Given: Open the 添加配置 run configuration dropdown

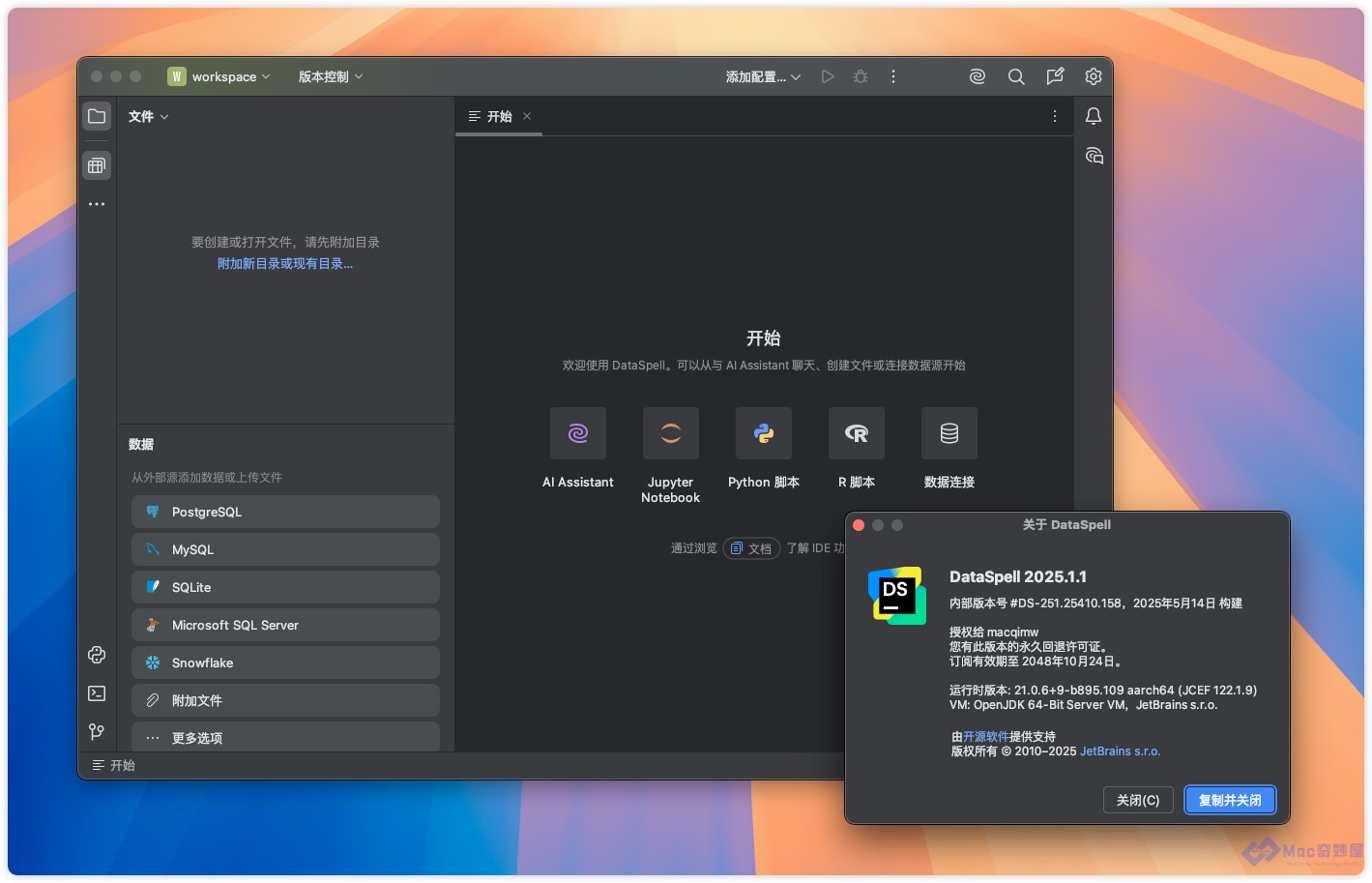Looking at the screenshot, I should 763,76.
